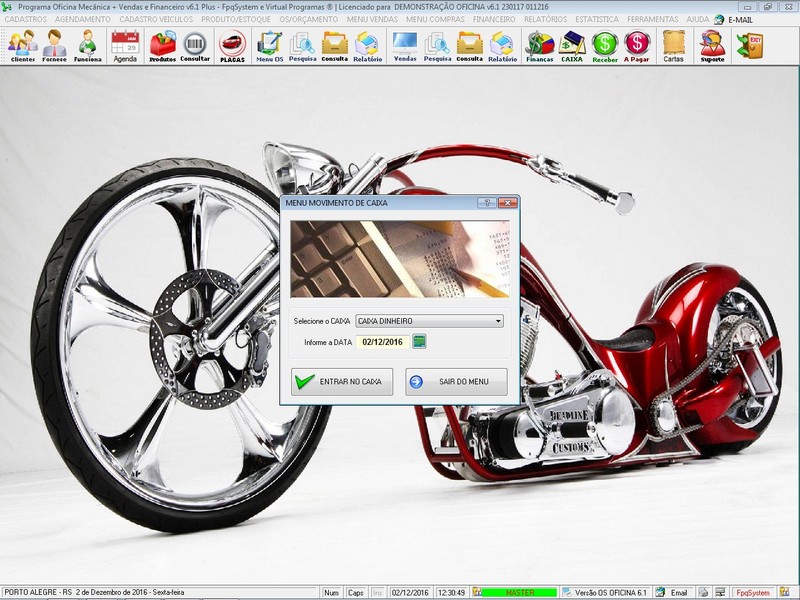Open the Suporte icon
The image size is (800, 600).
coord(712,46)
